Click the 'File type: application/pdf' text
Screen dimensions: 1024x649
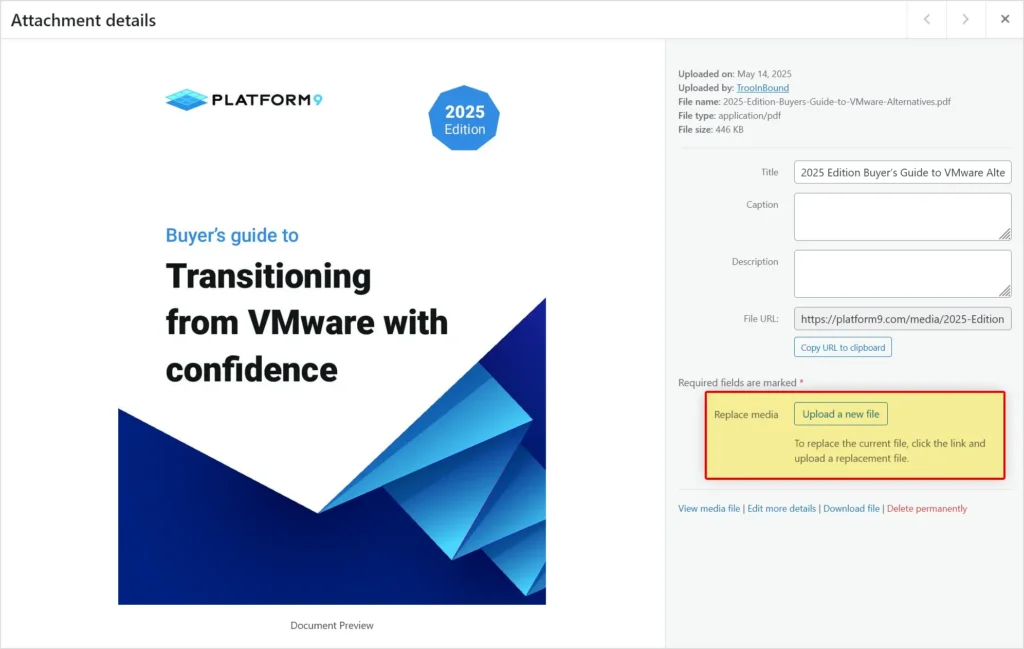click(729, 116)
